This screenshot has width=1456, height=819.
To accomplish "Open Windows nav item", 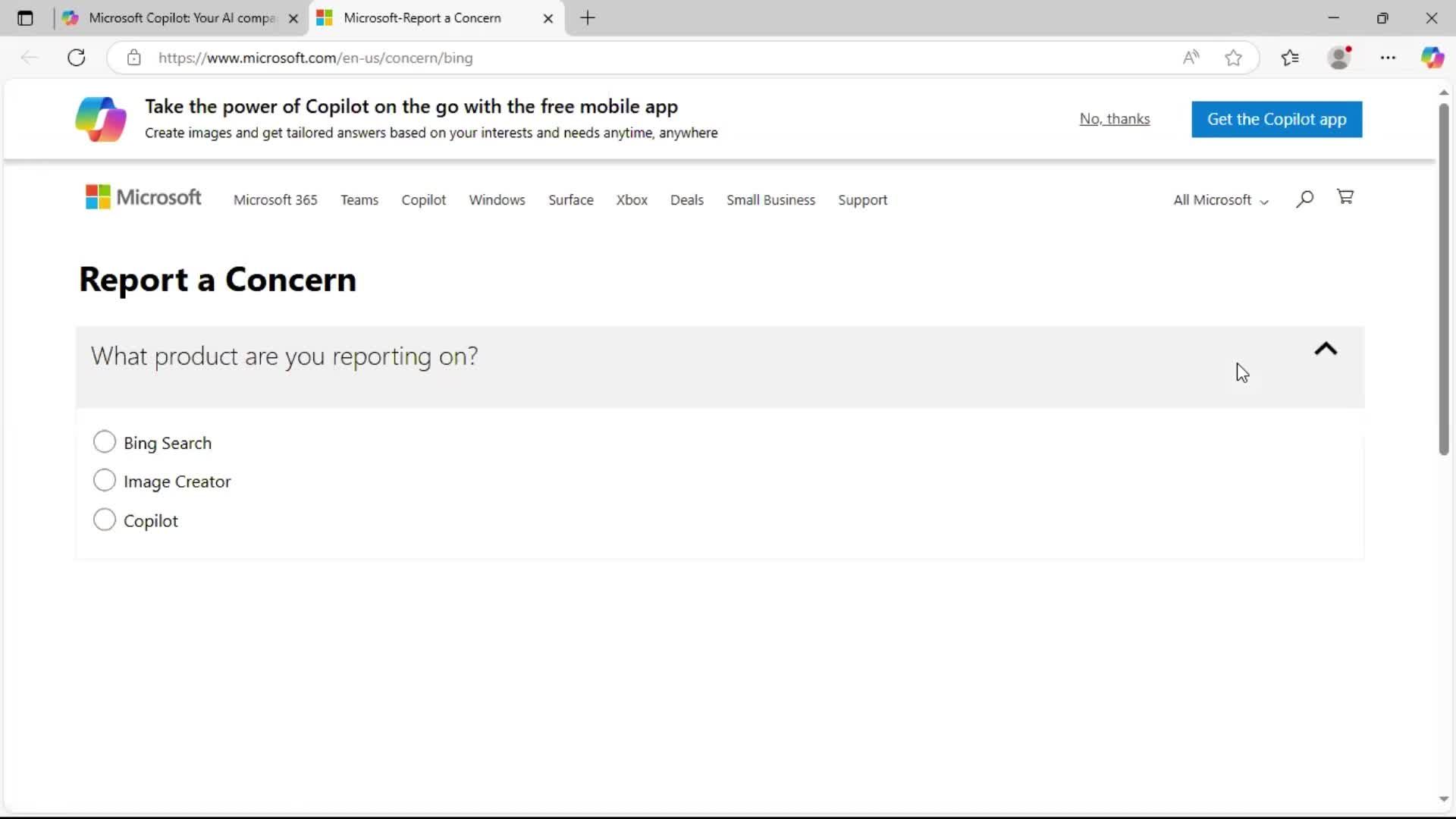I will pos(497,200).
